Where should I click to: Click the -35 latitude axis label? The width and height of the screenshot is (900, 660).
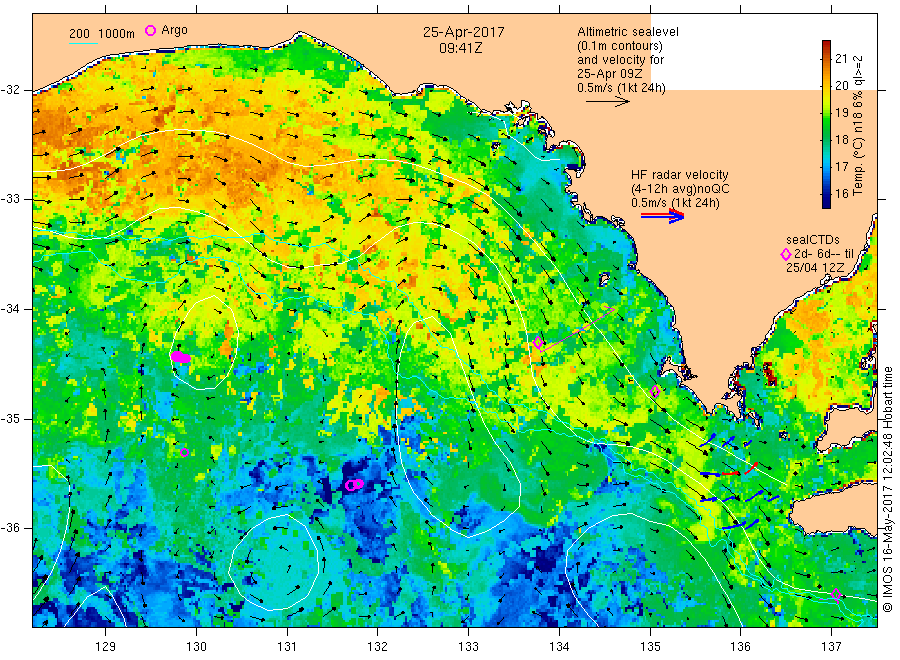[x=10, y=418]
